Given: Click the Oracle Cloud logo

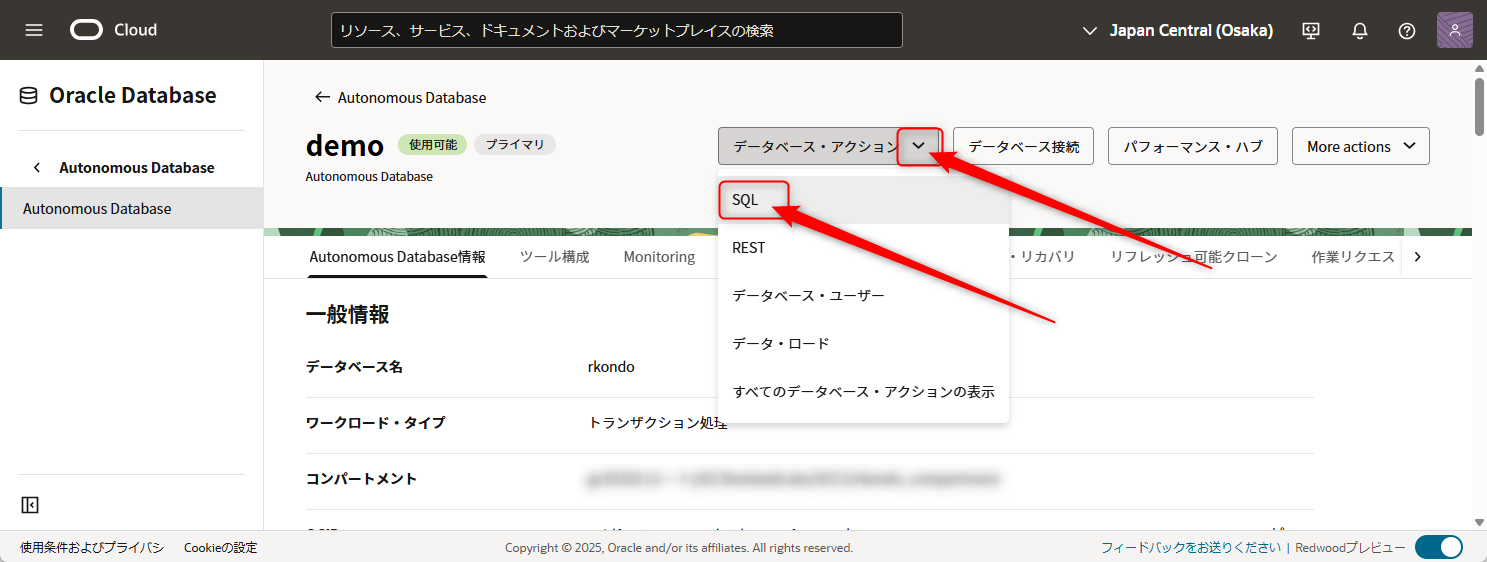Looking at the screenshot, I should coord(114,30).
